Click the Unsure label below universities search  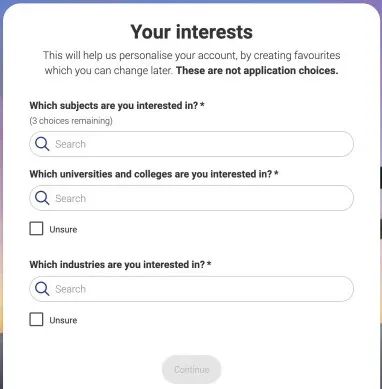click(x=63, y=230)
